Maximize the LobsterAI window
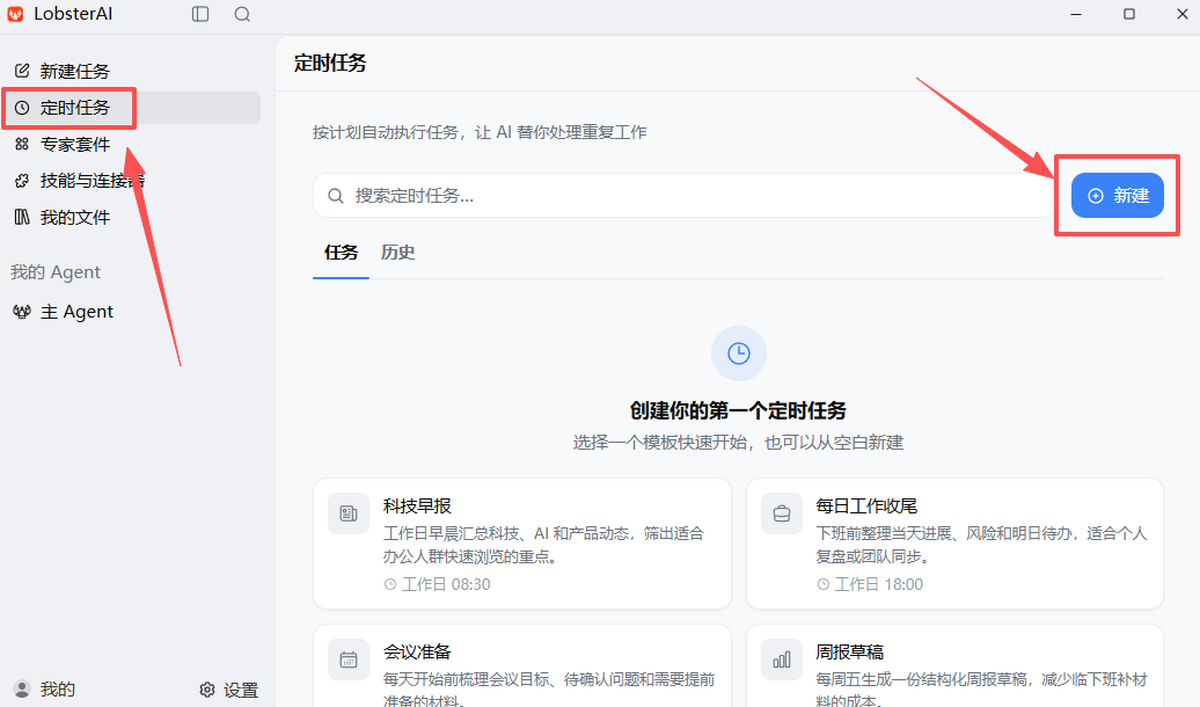 (1129, 14)
